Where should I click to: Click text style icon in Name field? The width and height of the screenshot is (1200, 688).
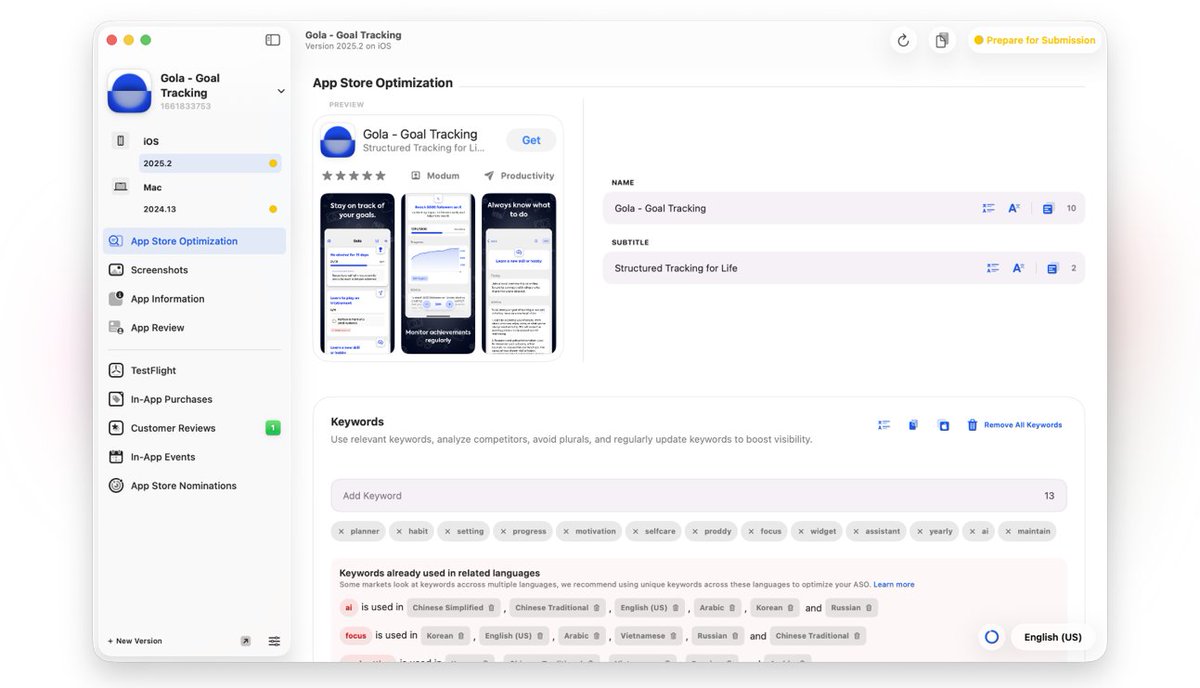click(1014, 208)
